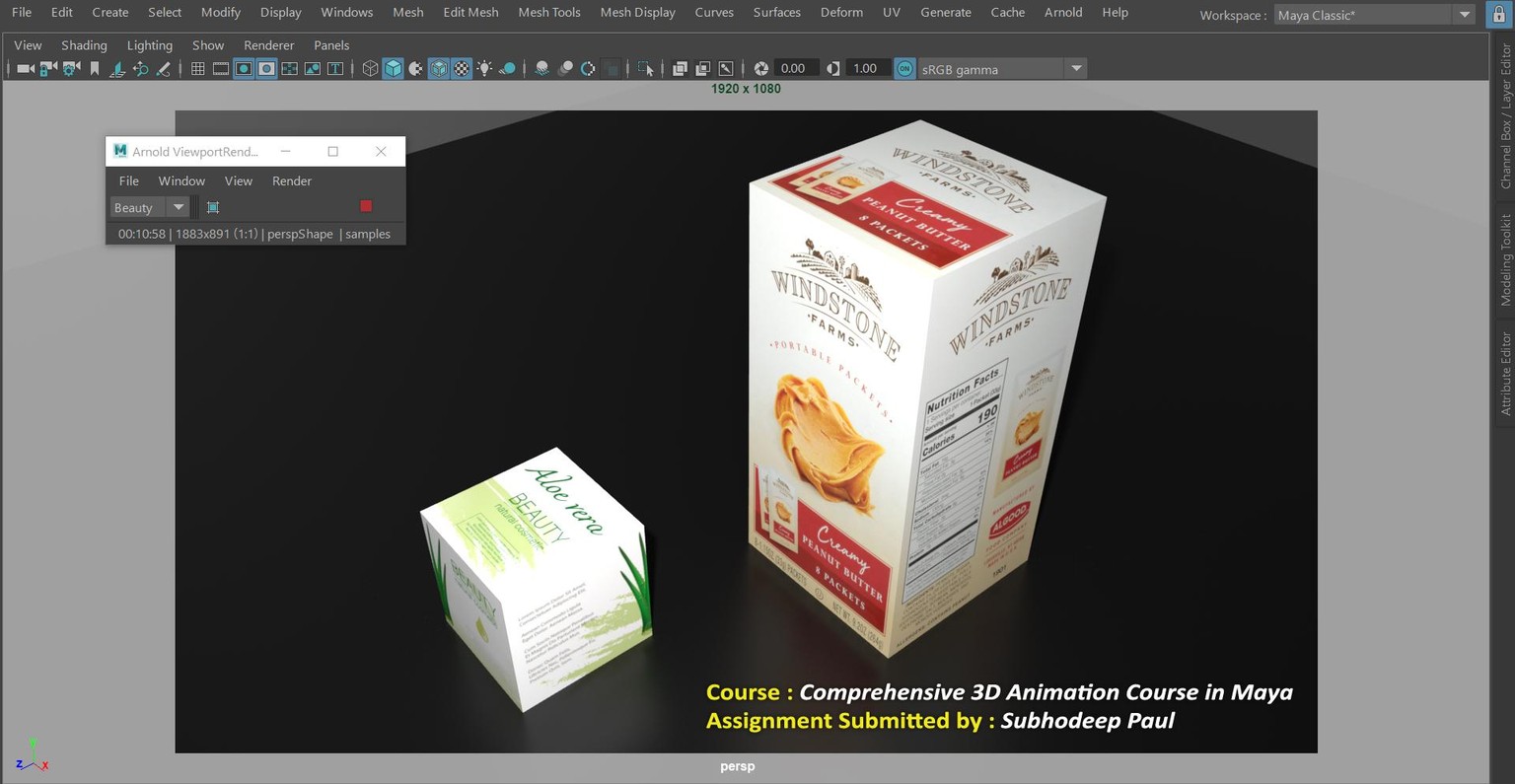Click the Arnold render status text 00:10:58
This screenshot has width=1515, height=784.
[x=142, y=234]
